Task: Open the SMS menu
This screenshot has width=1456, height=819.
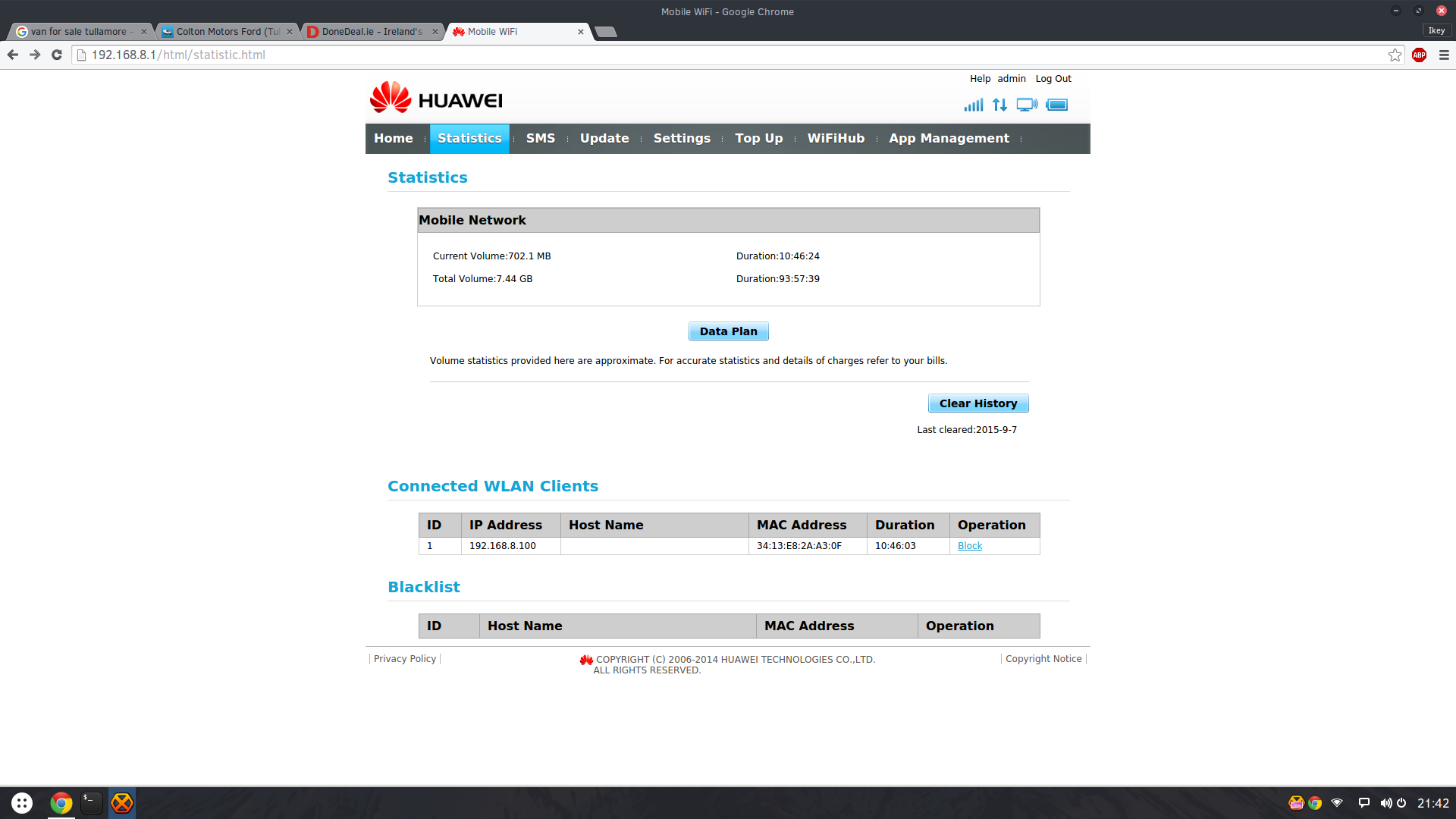Action: [x=541, y=138]
